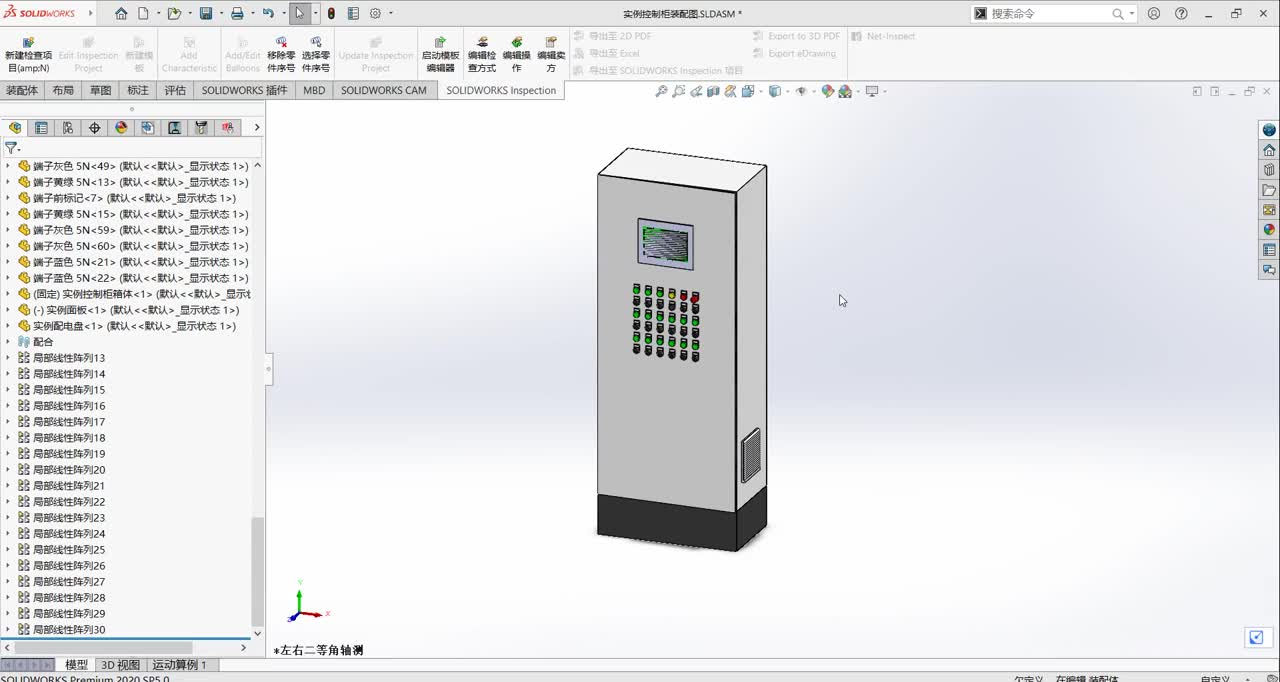
Task: Switch to the MBD tab
Action: 314,90
